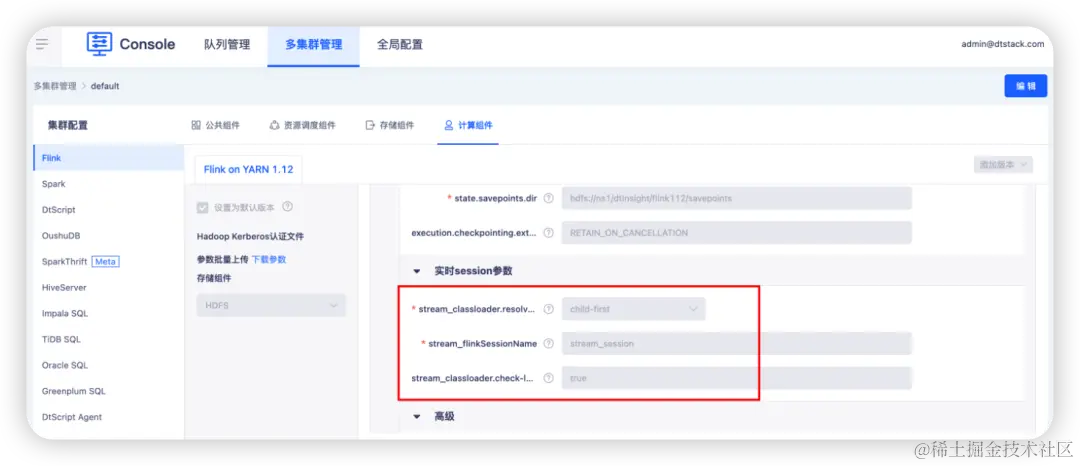Screen dimensions: 1080x466
Task: Select Greenplum SQL in the component list
Action: tap(108, 391)
